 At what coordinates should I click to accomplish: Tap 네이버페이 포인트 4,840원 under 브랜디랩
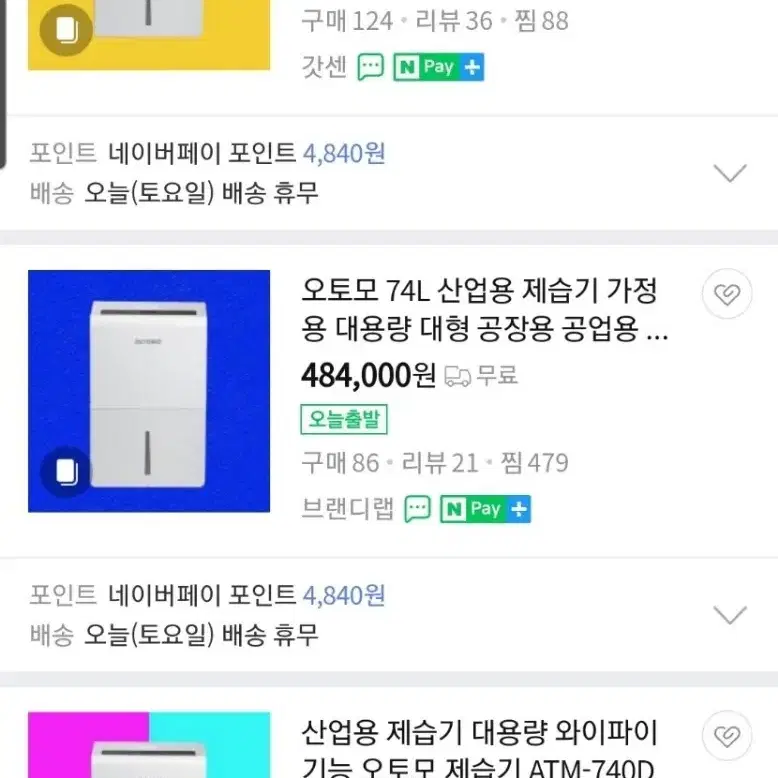click(247, 595)
